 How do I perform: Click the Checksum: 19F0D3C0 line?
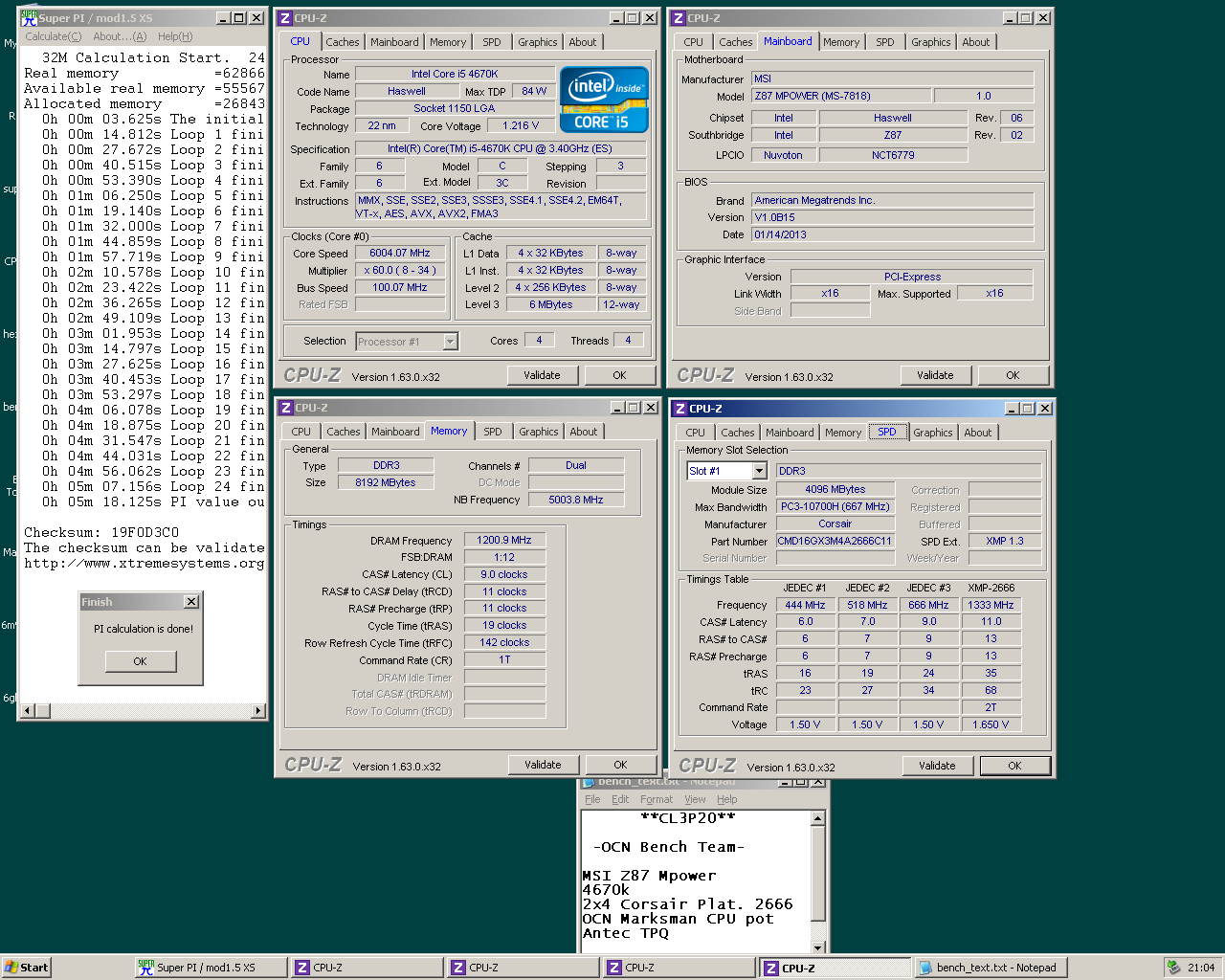(x=101, y=532)
